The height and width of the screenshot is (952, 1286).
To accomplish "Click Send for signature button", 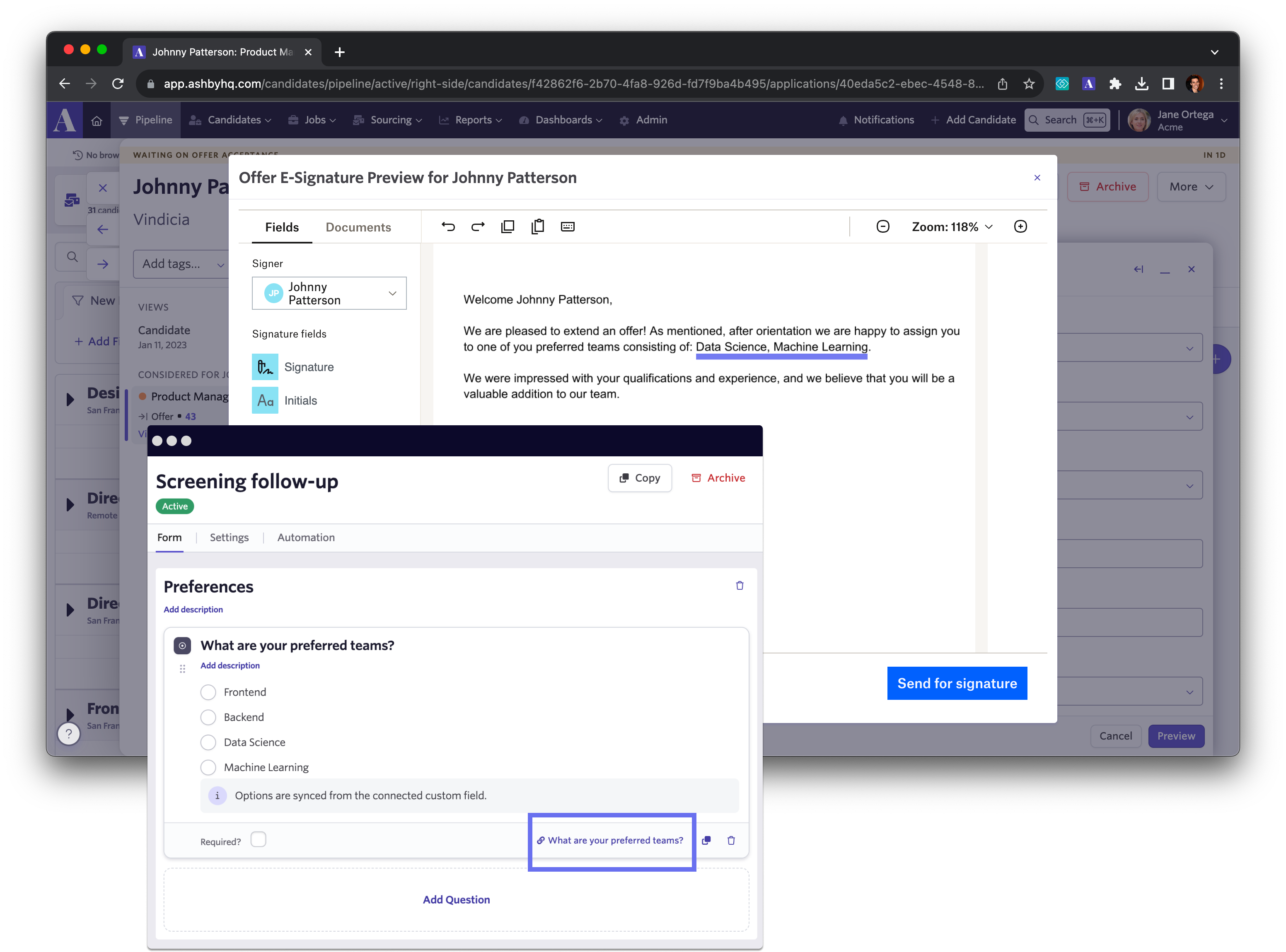I will point(957,683).
